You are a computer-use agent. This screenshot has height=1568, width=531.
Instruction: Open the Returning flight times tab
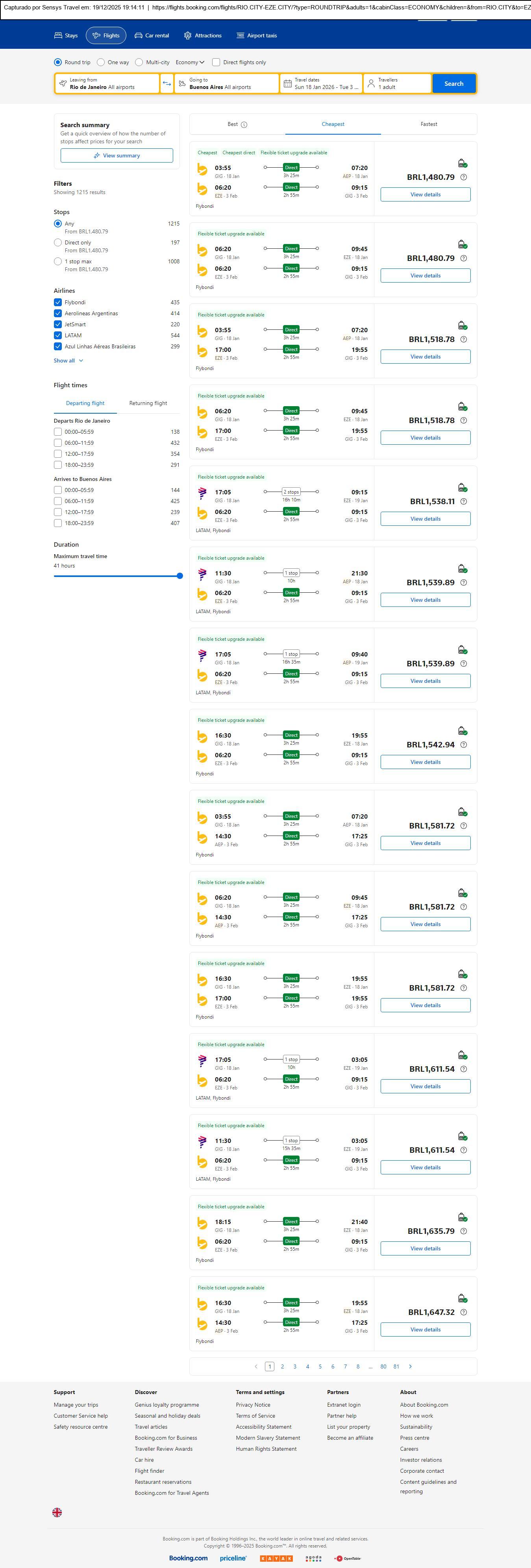click(148, 403)
